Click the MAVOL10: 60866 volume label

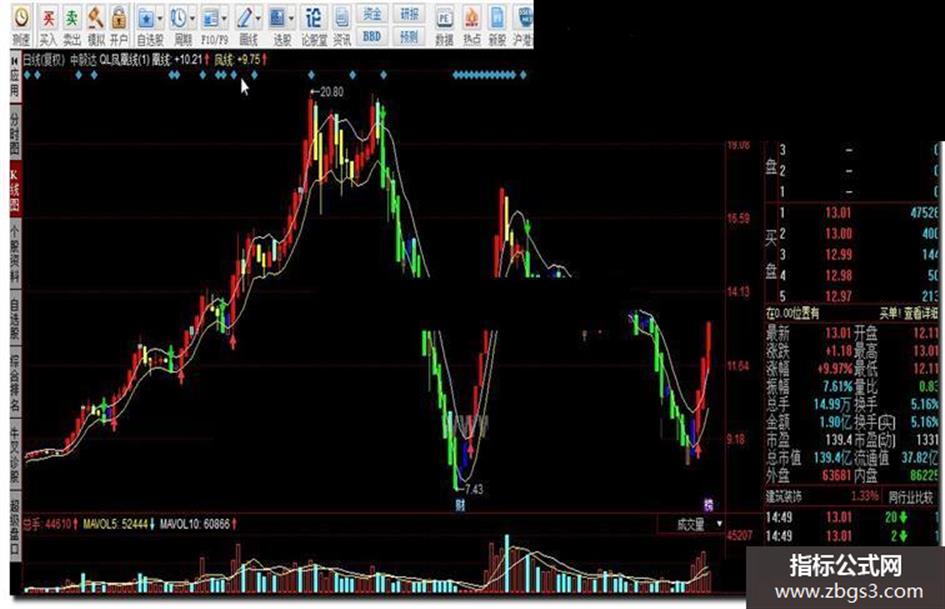pyautogui.click(x=195, y=524)
